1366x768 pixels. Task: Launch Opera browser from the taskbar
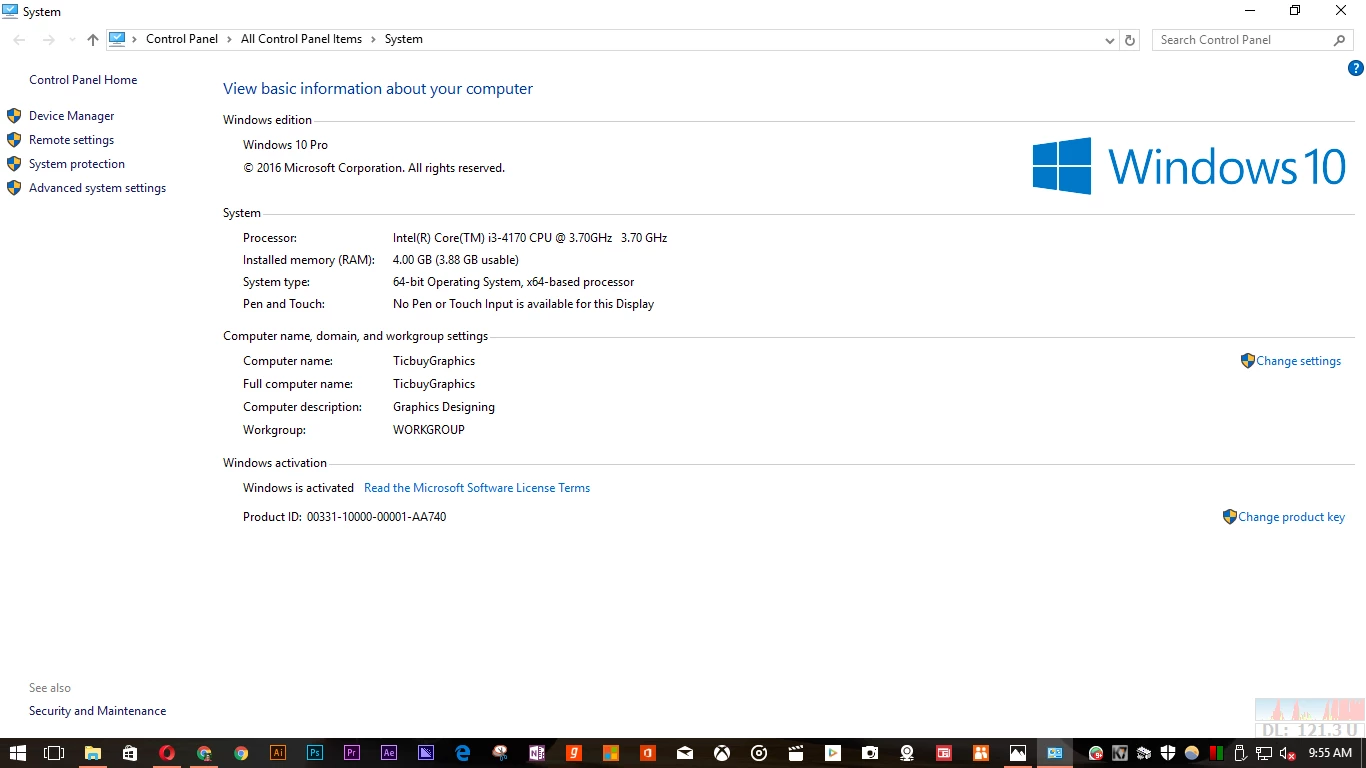pyautogui.click(x=167, y=753)
